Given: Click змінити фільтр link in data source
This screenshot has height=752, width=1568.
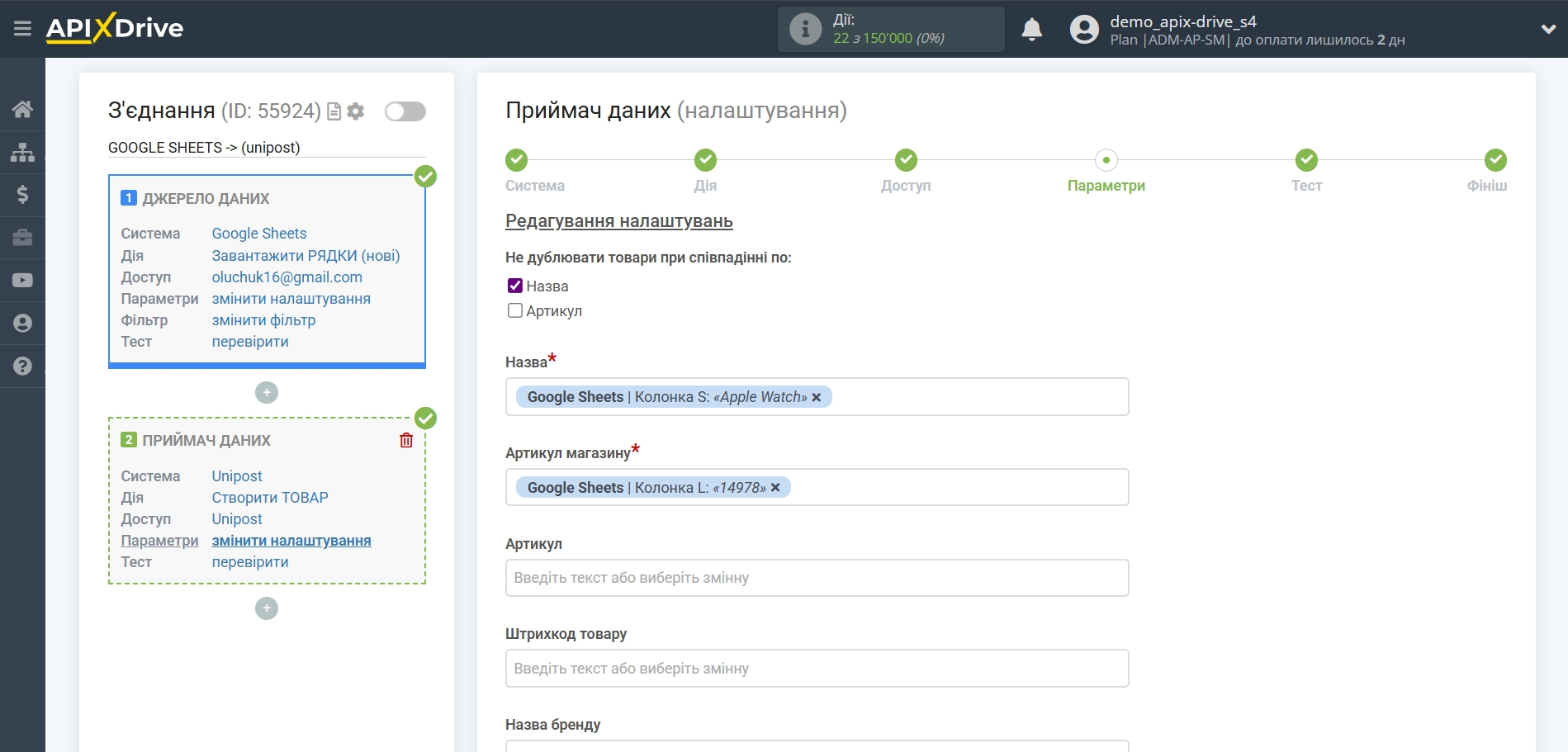Looking at the screenshot, I should coord(263,320).
